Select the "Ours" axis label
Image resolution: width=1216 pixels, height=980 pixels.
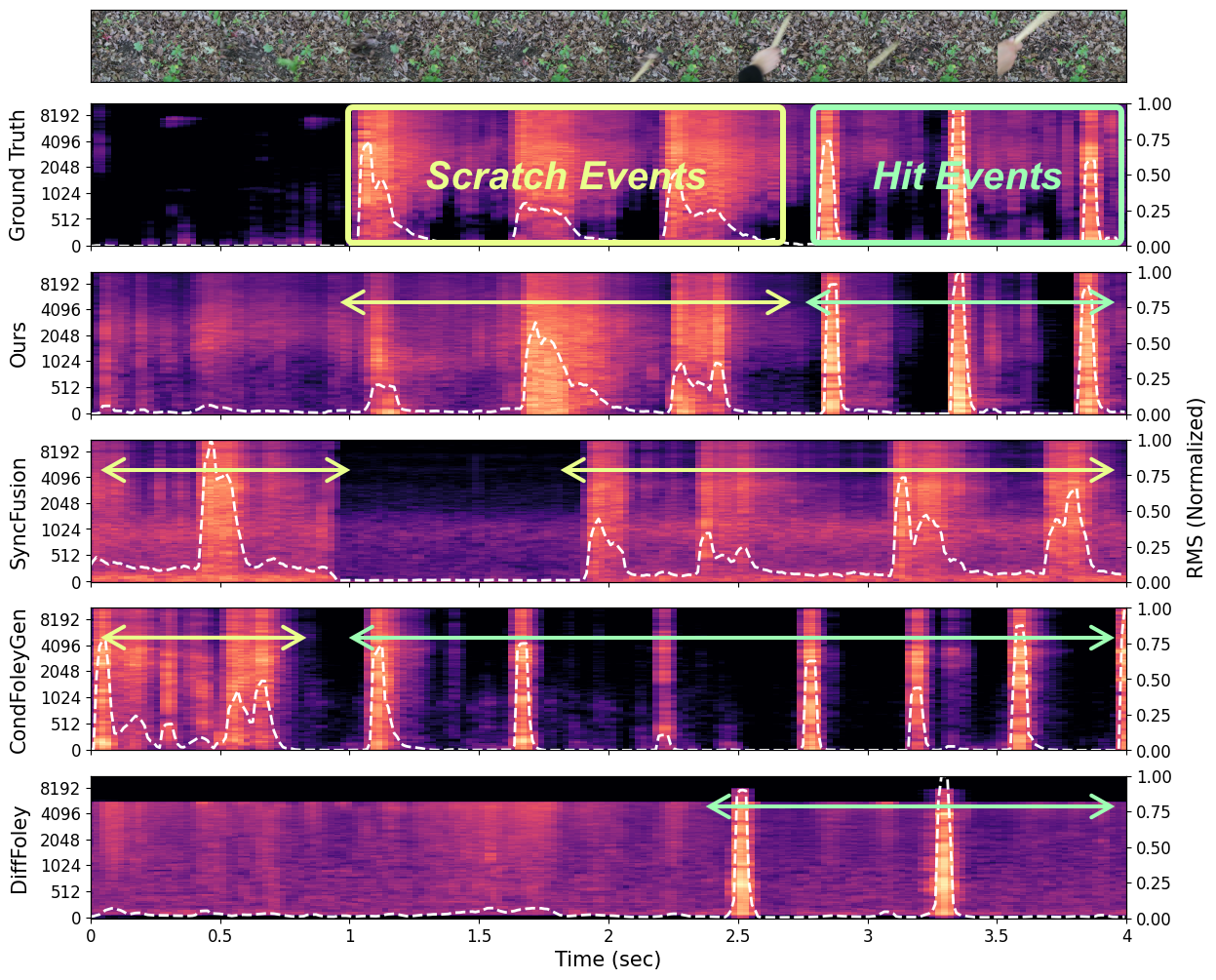click(18, 343)
